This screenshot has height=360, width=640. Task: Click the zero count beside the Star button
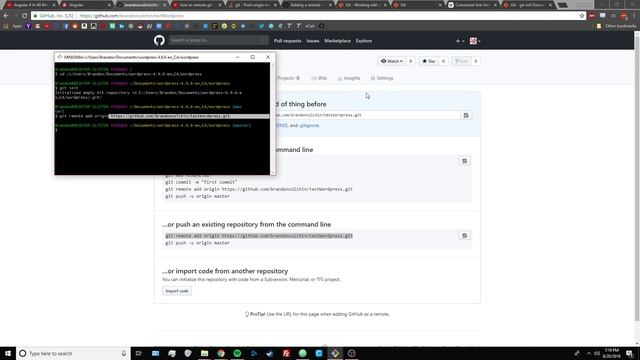(443, 61)
